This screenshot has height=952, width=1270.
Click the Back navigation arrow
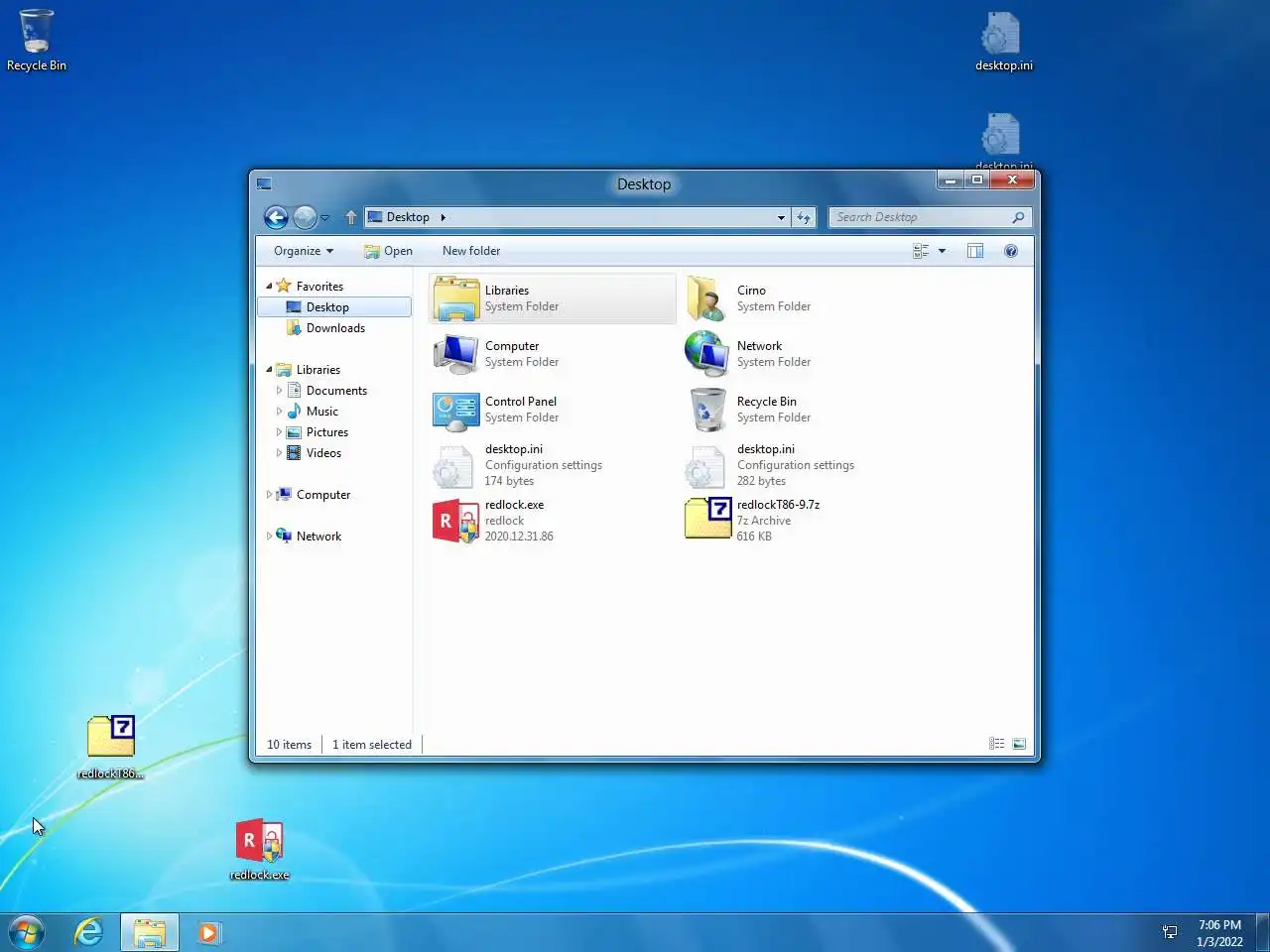click(276, 217)
